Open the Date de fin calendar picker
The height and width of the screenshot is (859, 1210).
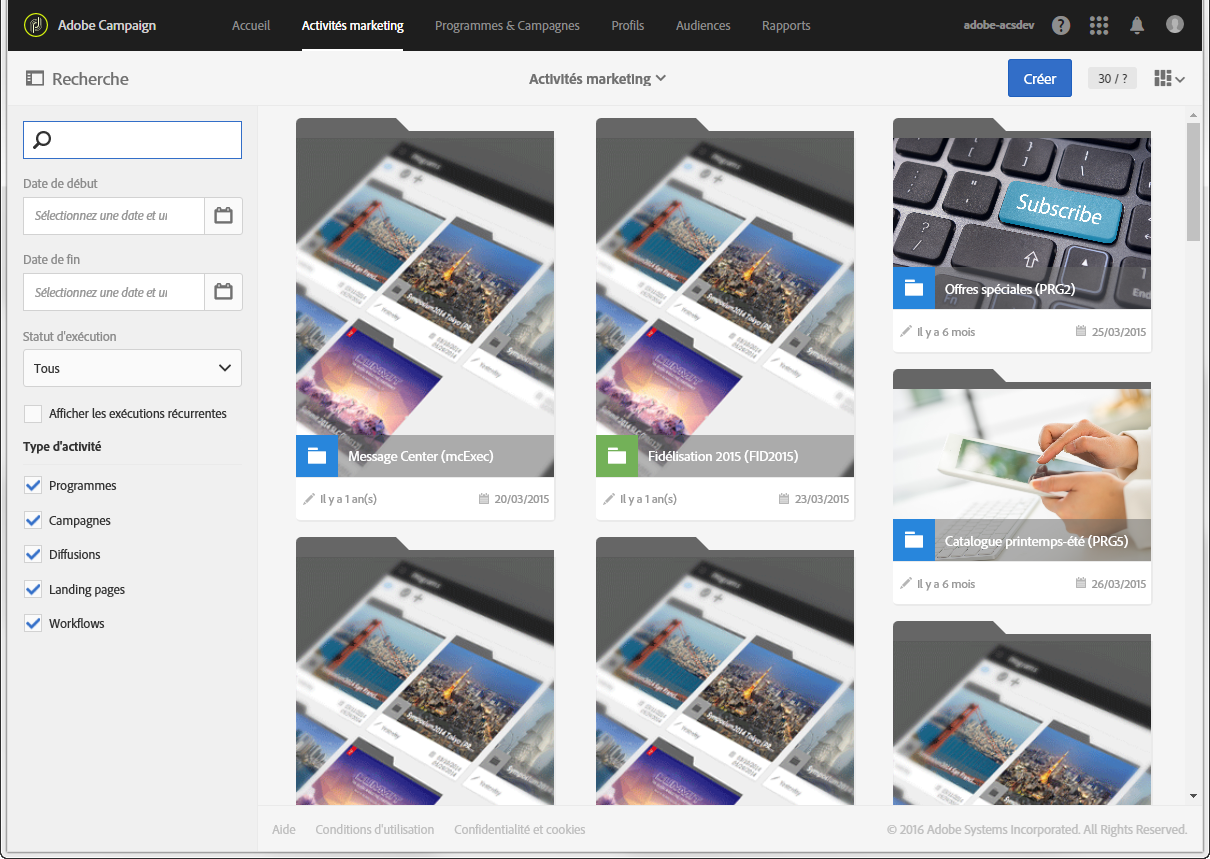coord(223,292)
